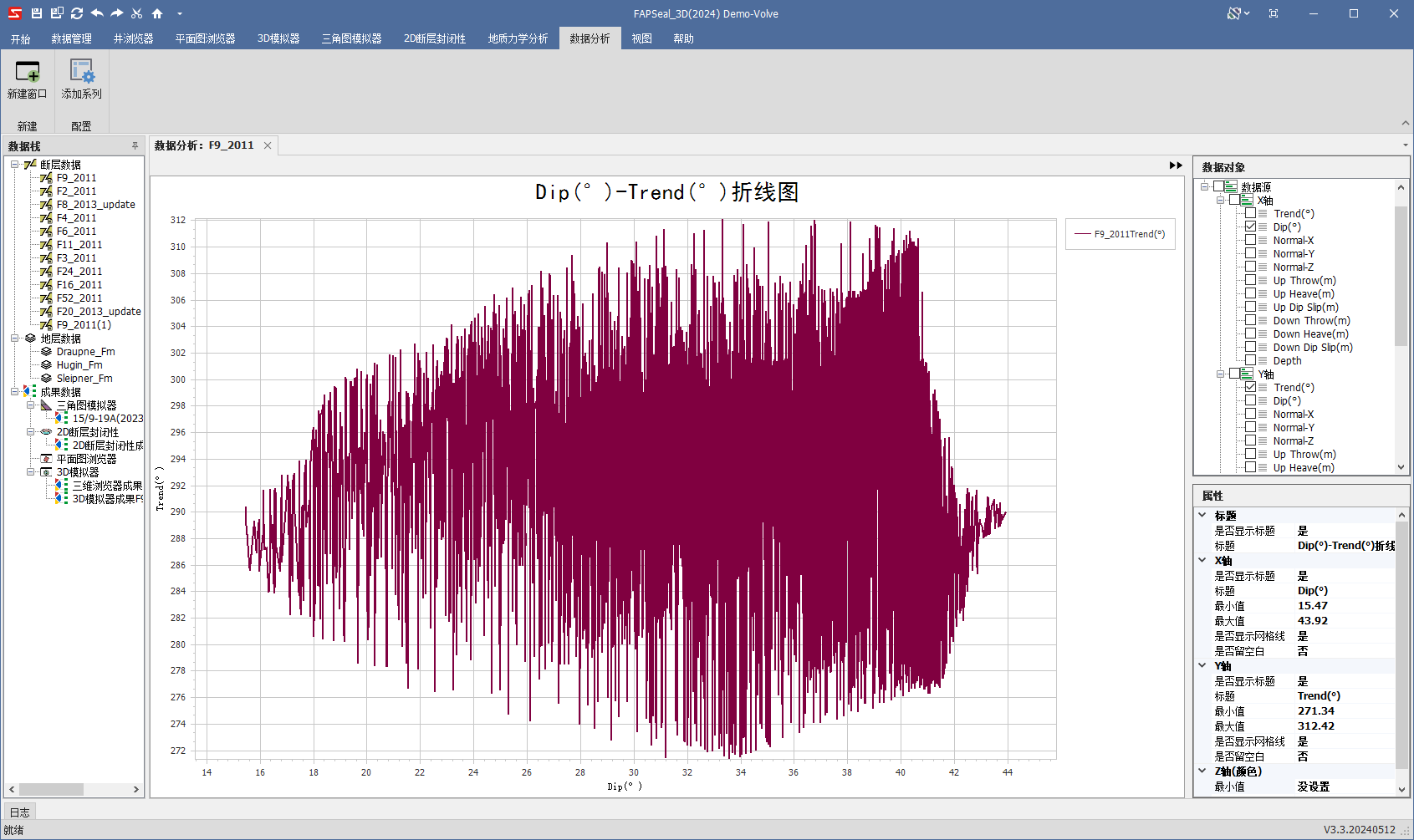The width and height of the screenshot is (1414, 840).
Task: Click the 添加系列 add series icon
Action: [82, 71]
